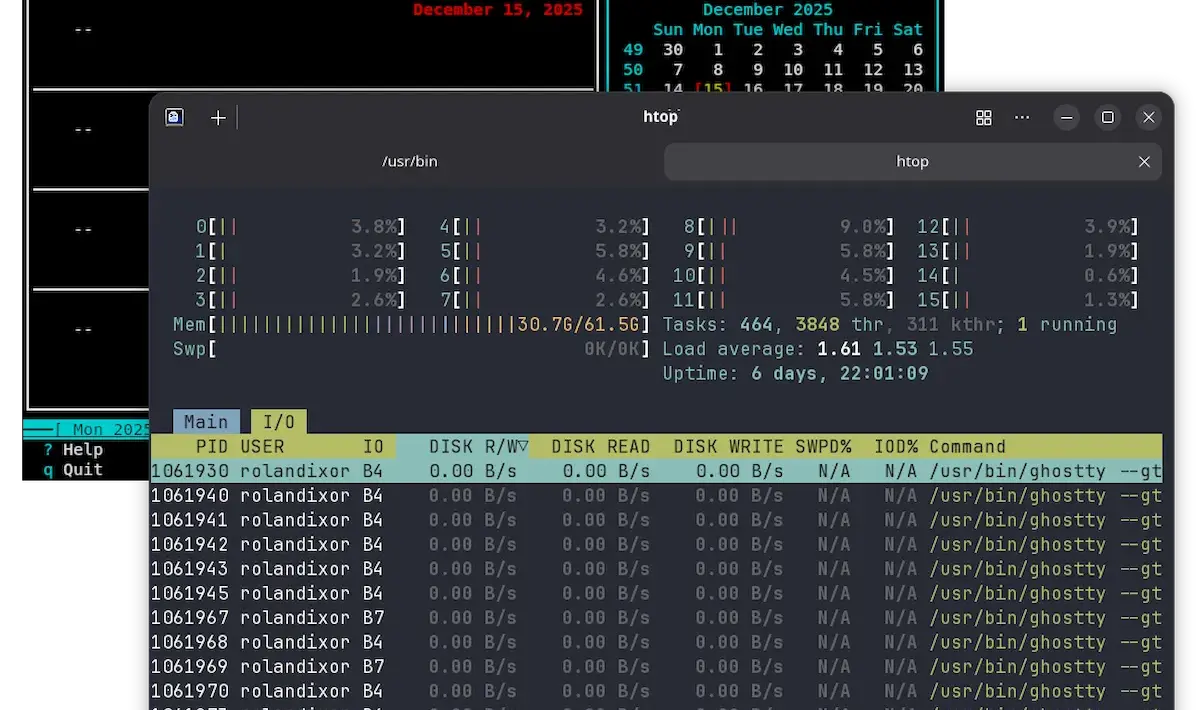
Task: Click week number 50 in calendar
Action: click(x=633, y=70)
